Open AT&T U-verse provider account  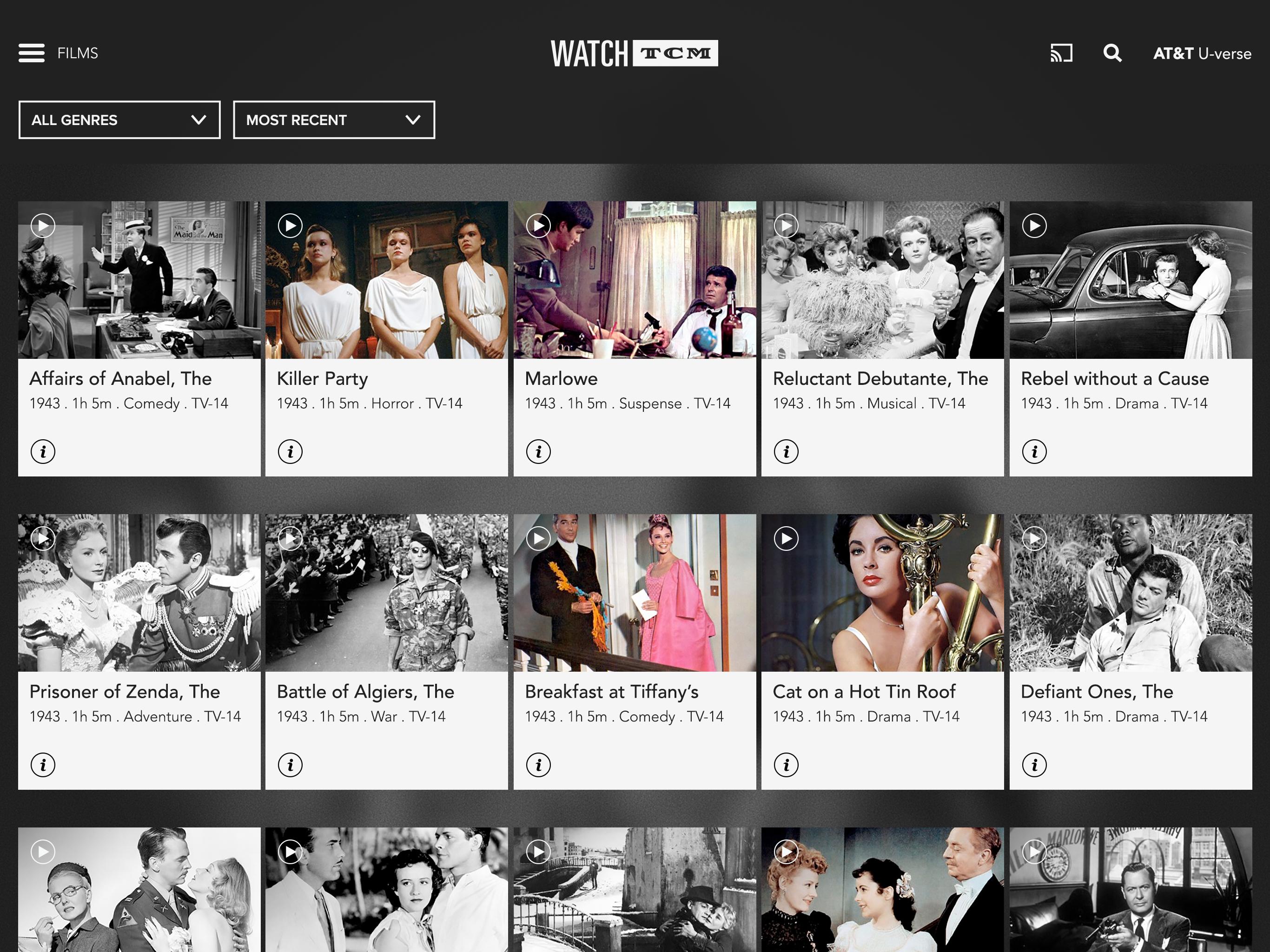(x=1202, y=53)
